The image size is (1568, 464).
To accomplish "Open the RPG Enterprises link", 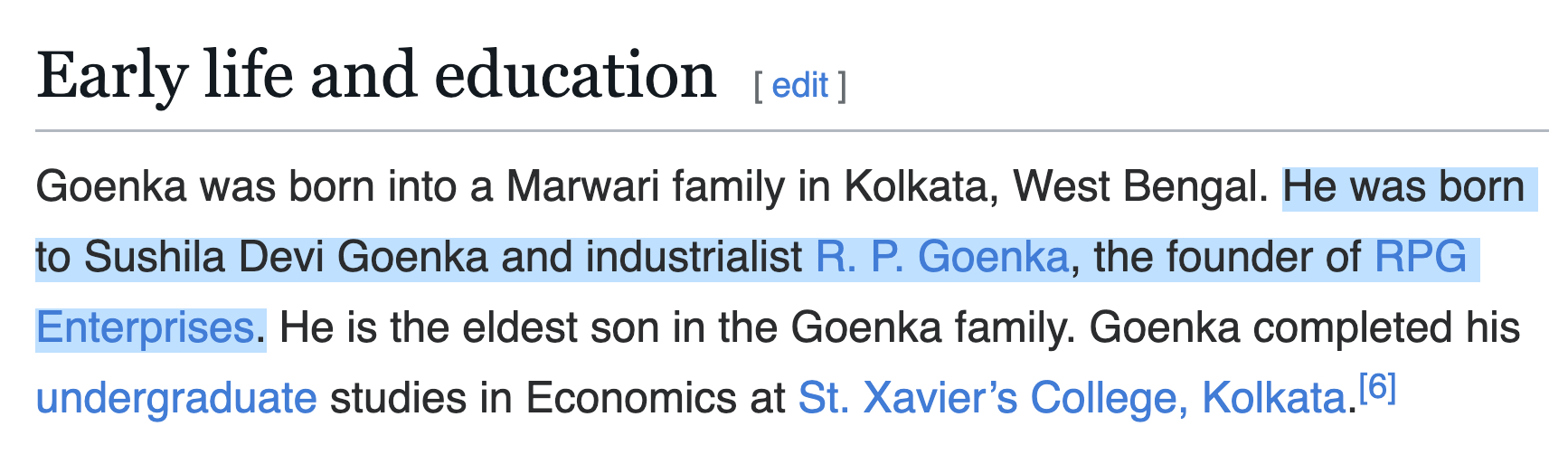I will [x=1420, y=257].
